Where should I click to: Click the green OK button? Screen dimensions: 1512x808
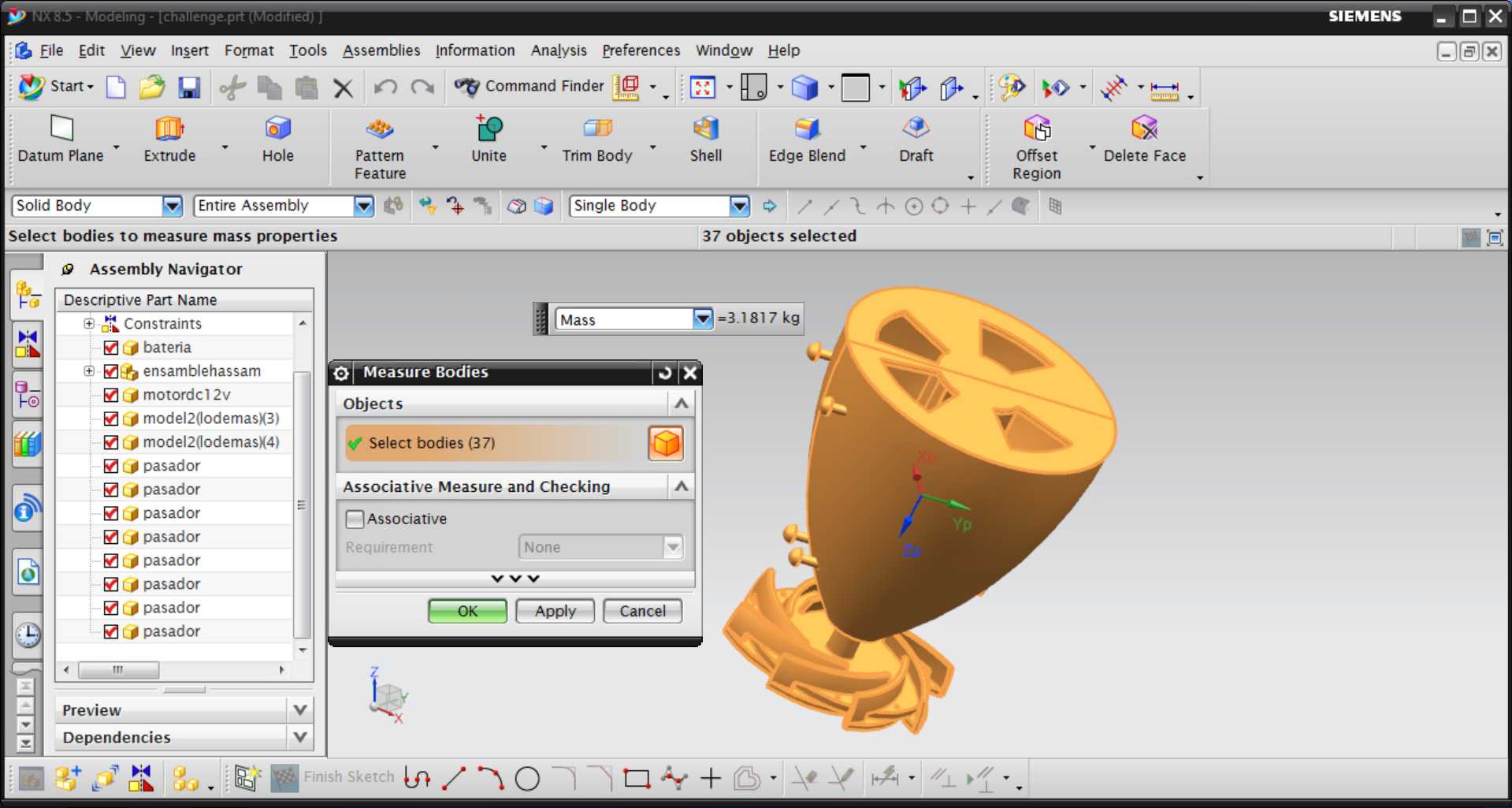[467, 611]
